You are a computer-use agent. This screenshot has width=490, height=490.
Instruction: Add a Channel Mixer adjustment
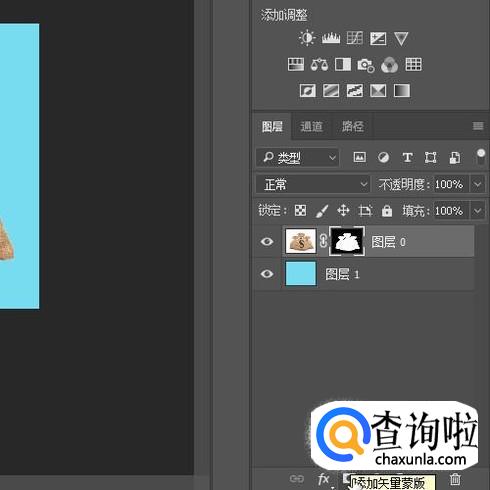[389, 65]
